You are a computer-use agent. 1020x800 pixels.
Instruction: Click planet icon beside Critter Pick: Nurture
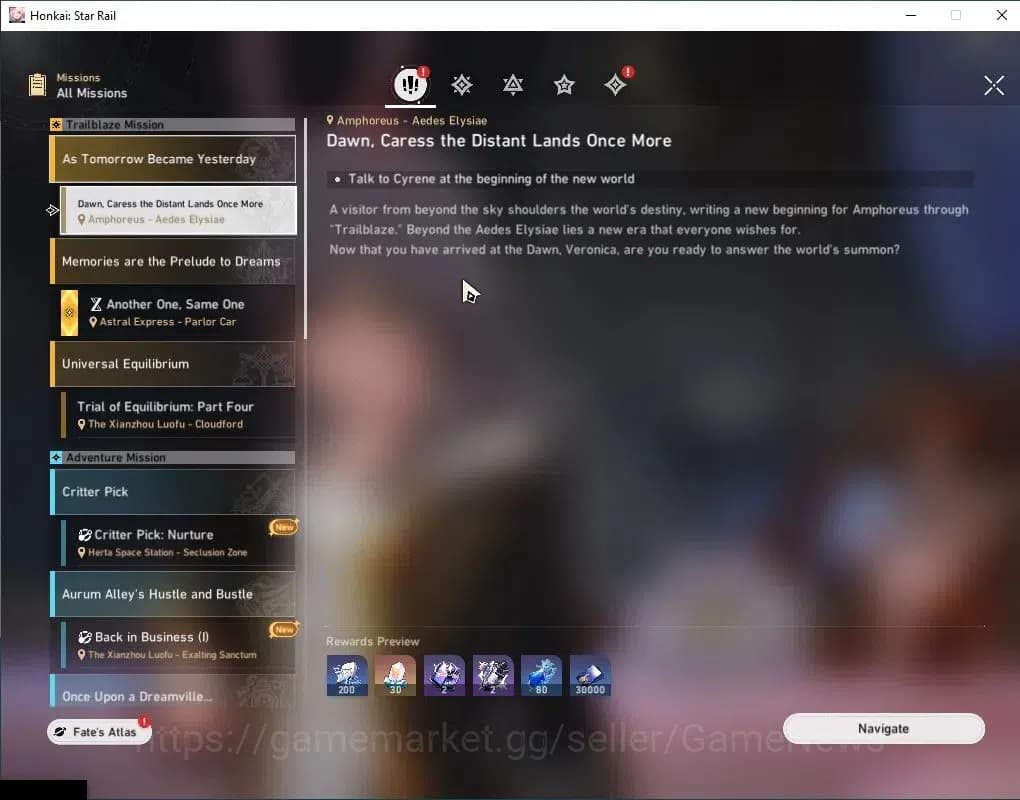85,535
